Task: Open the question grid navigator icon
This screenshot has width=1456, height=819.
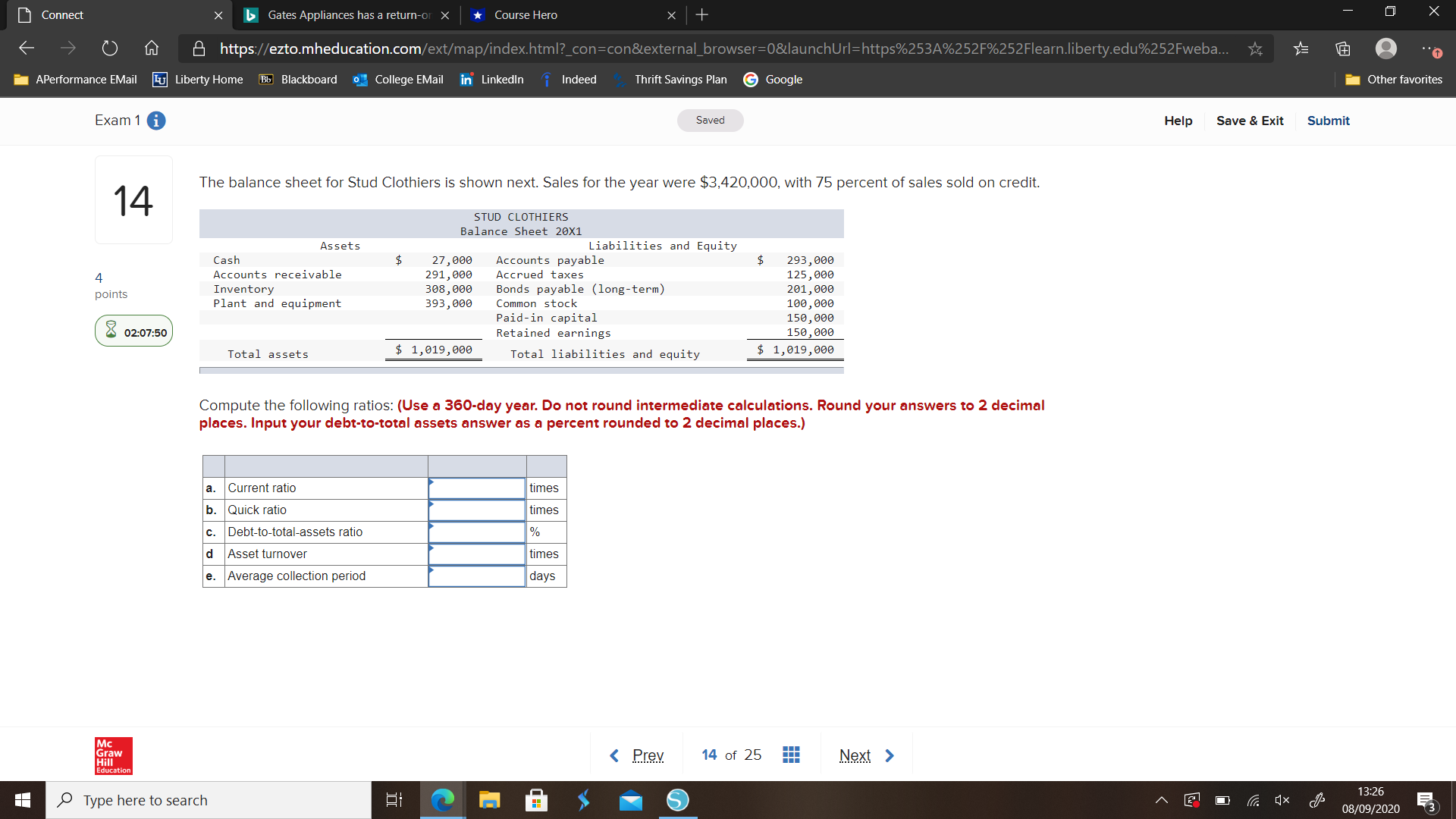Action: pyautogui.click(x=791, y=755)
